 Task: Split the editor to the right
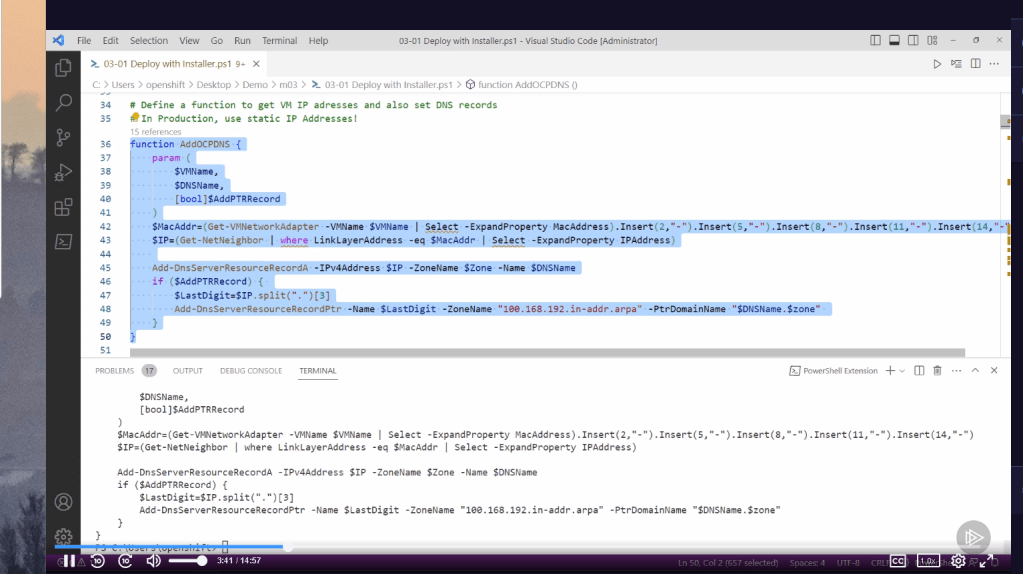click(x=975, y=64)
